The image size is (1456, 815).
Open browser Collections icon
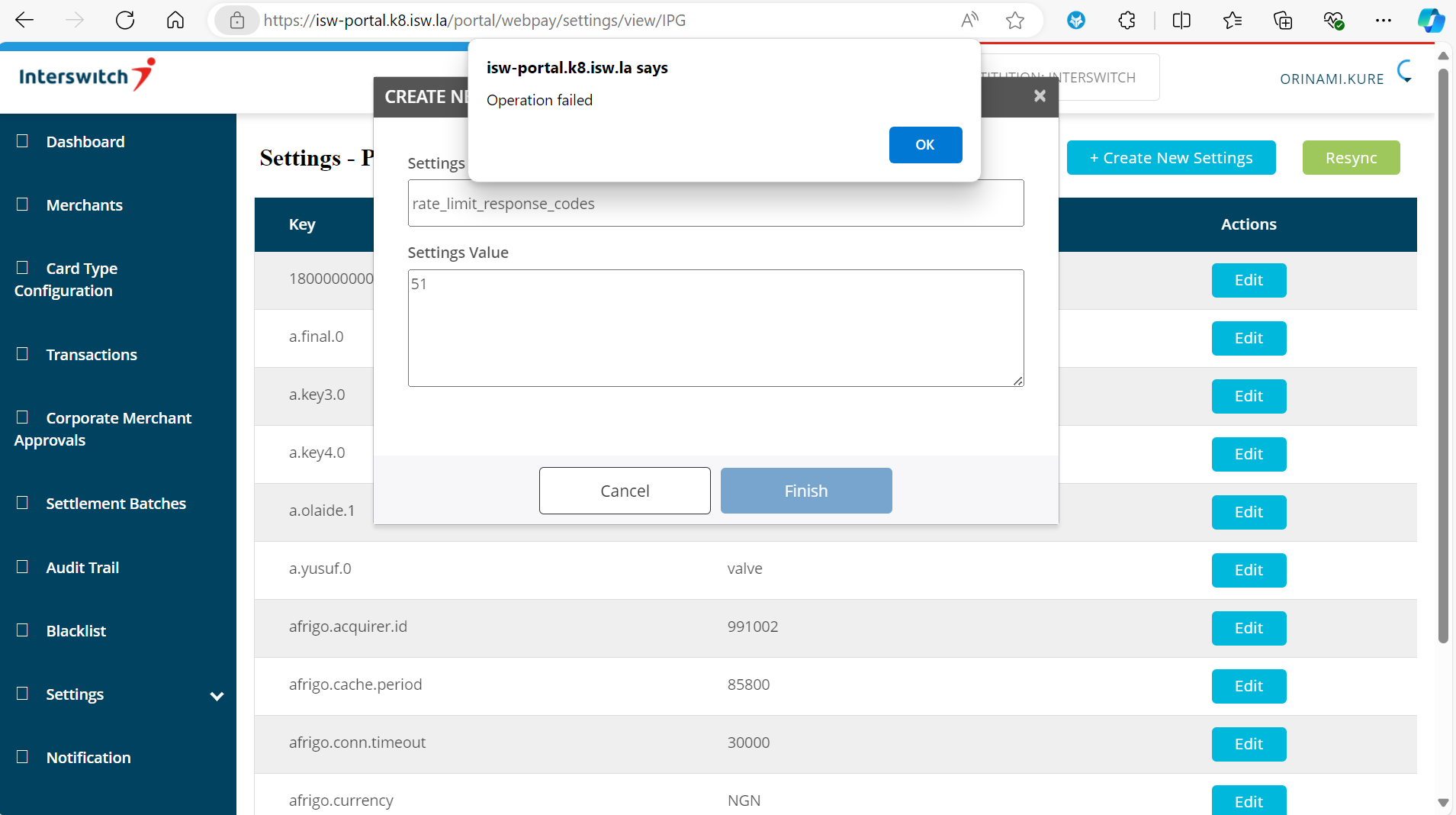point(1283,21)
